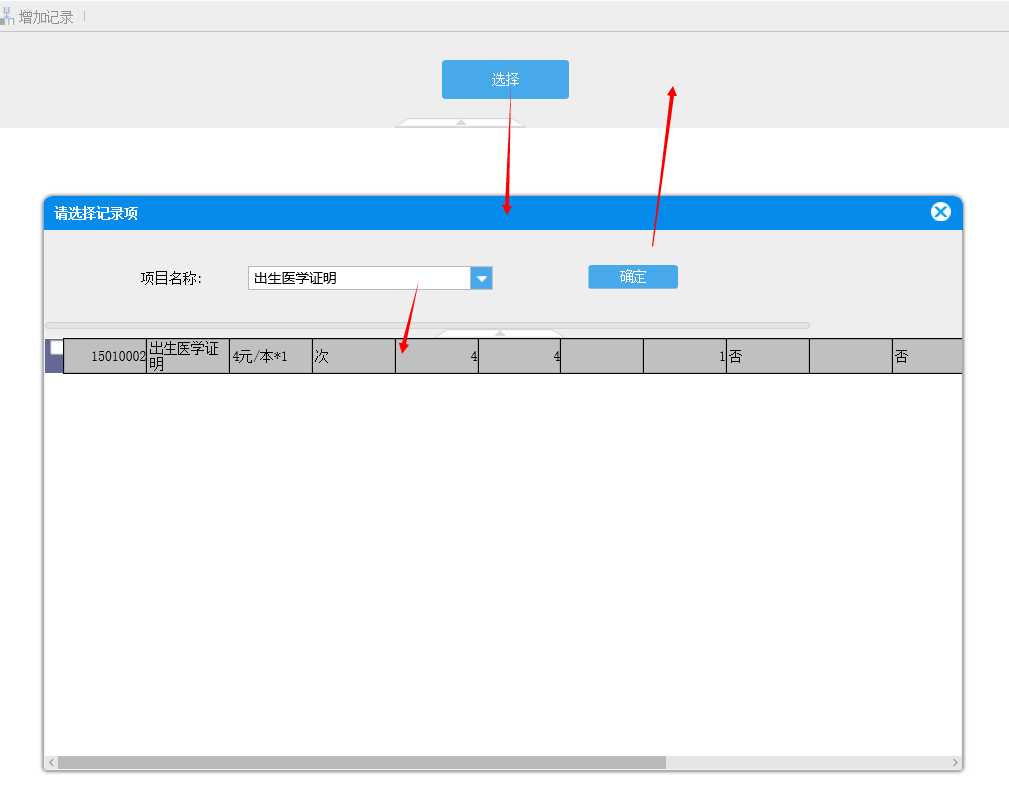
Task: Click the scrollbar right arrow
Action: click(955, 763)
